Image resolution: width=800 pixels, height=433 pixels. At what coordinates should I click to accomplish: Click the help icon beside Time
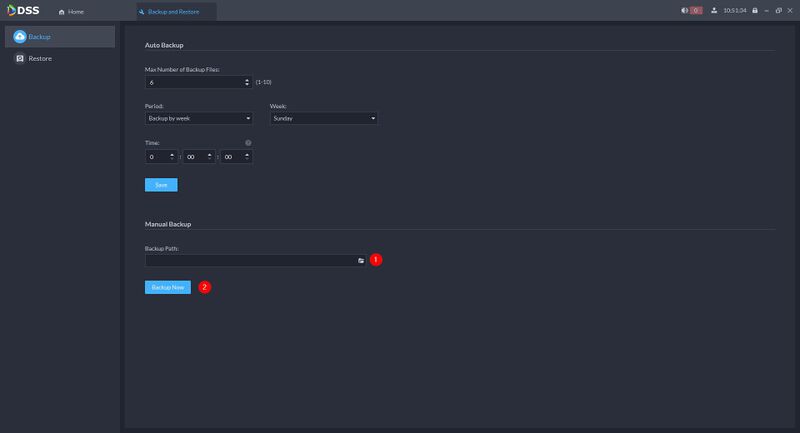[x=248, y=143]
